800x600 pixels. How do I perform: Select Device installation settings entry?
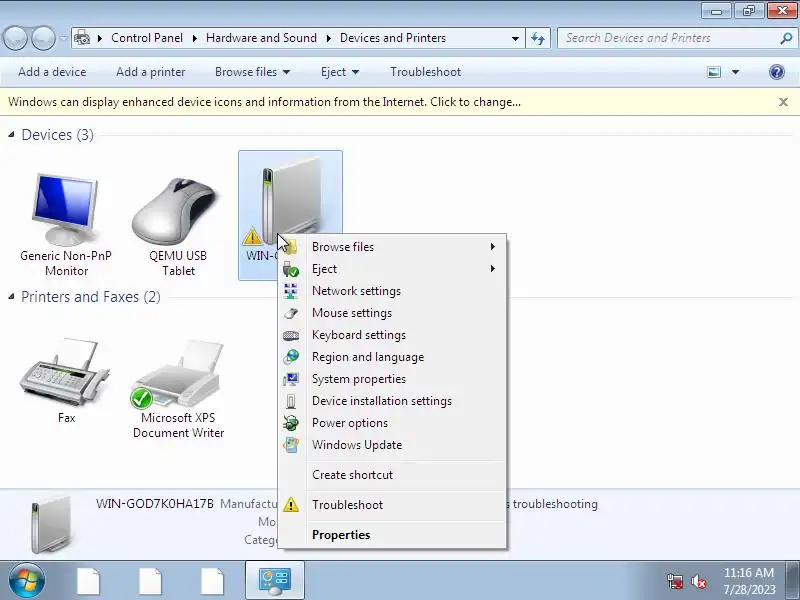pos(392,401)
